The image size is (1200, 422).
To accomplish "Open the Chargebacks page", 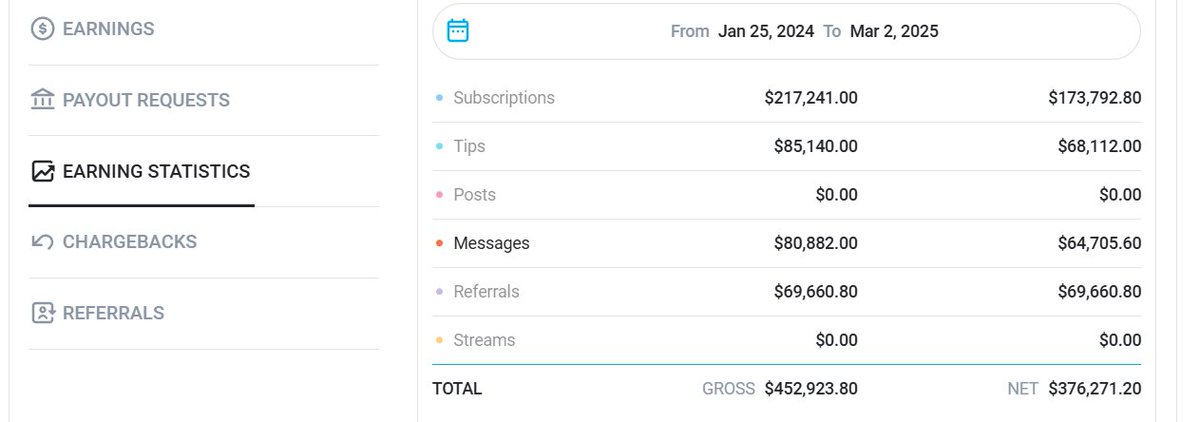I will tap(130, 242).
